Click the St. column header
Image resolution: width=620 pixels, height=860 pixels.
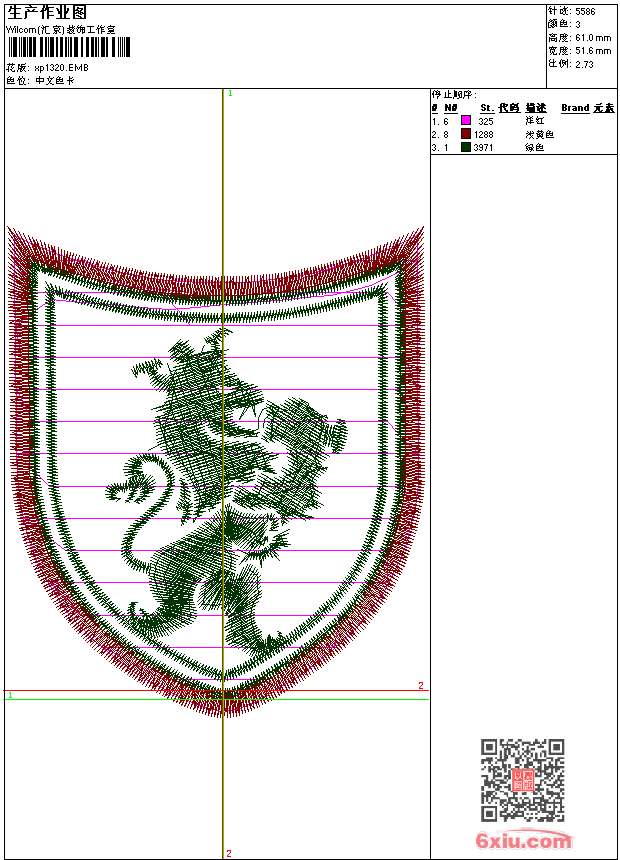(x=487, y=108)
